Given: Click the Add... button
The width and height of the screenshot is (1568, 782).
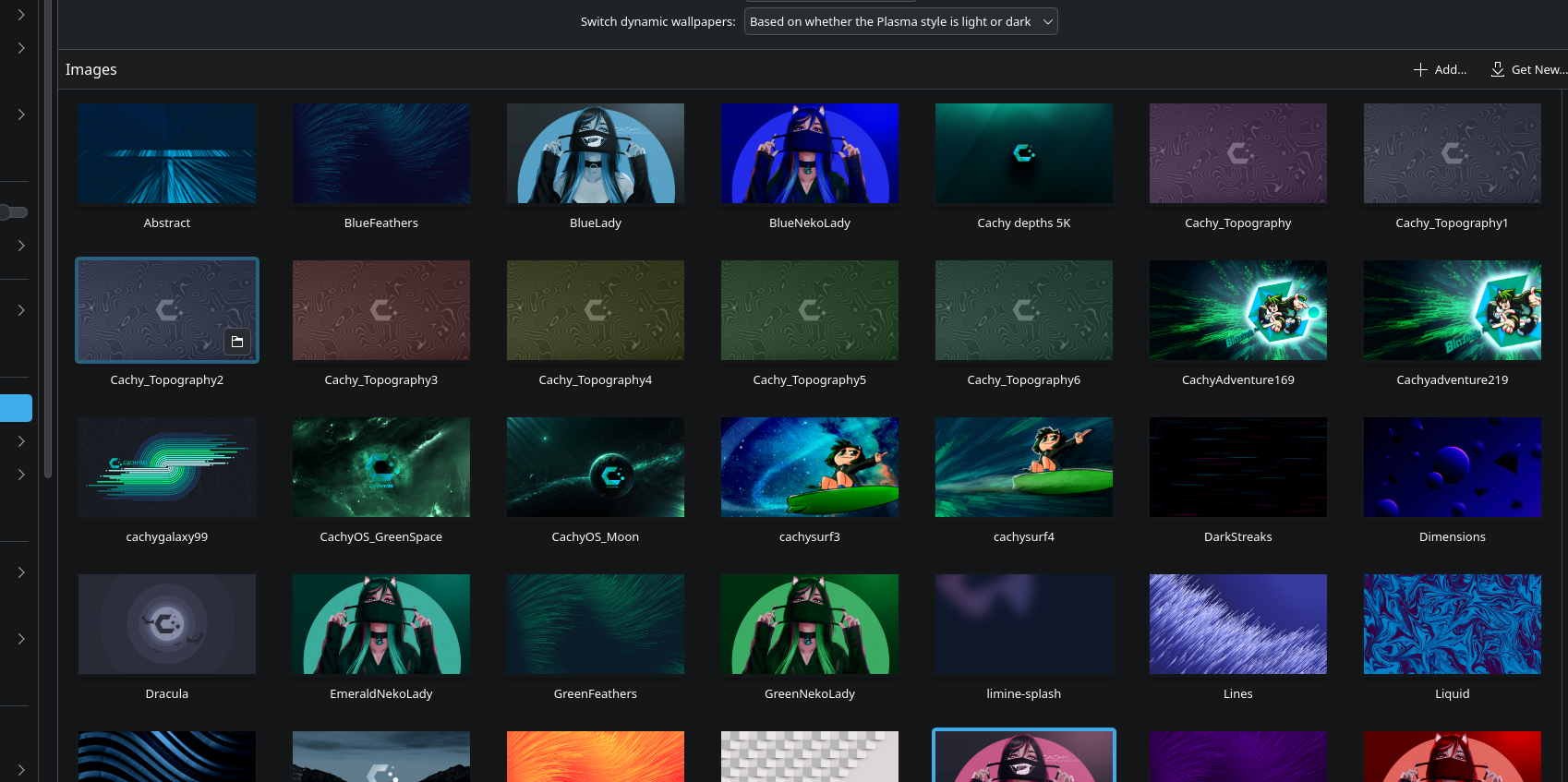Looking at the screenshot, I should (1440, 69).
